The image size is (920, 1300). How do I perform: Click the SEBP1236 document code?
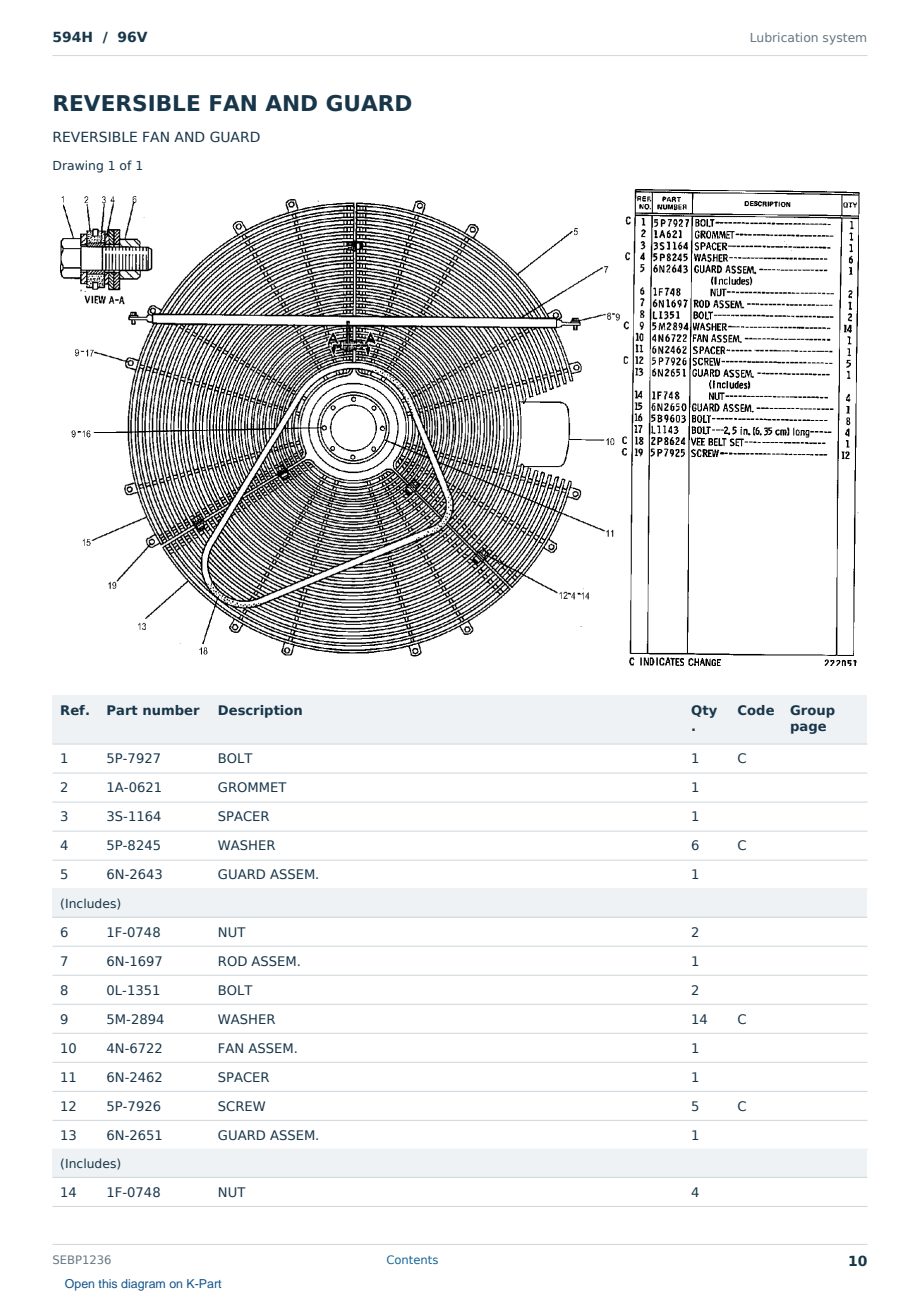coord(82,1260)
